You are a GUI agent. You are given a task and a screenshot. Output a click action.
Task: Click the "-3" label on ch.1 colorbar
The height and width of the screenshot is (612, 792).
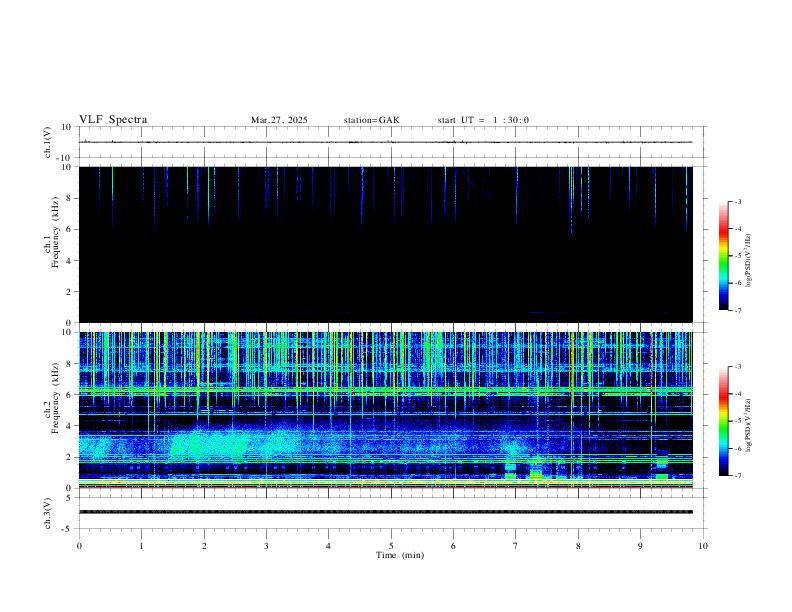point(737,201)
